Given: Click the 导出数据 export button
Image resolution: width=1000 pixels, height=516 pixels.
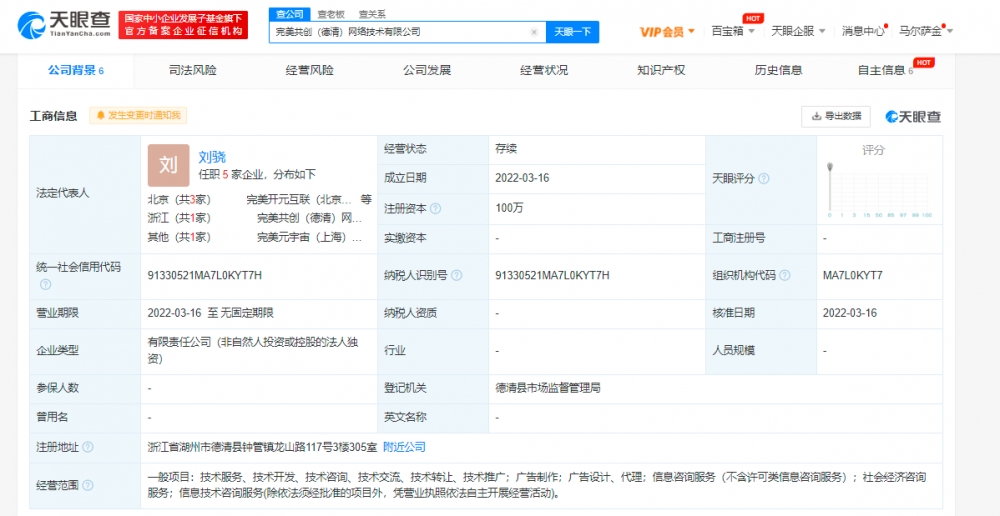Looking at the screenshot, I should point(835,116).
